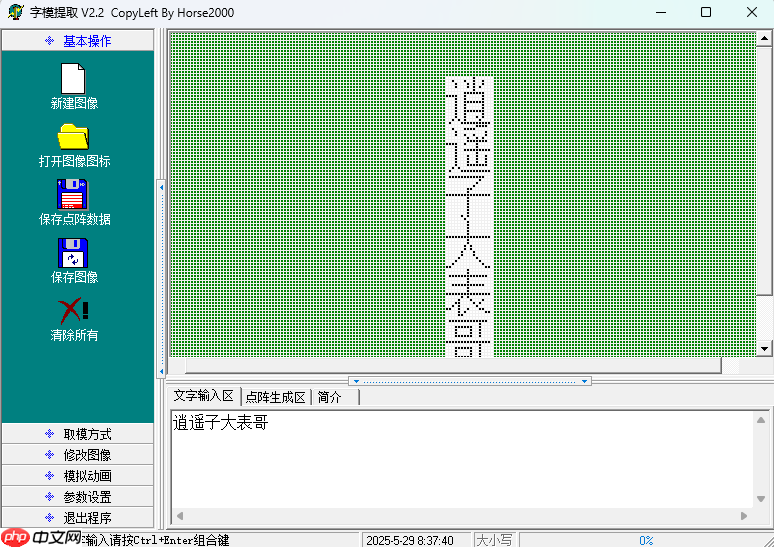This screenshot has width=774, height=547.
Task: Expand the 取模方式 section
Action: (78, 434)
